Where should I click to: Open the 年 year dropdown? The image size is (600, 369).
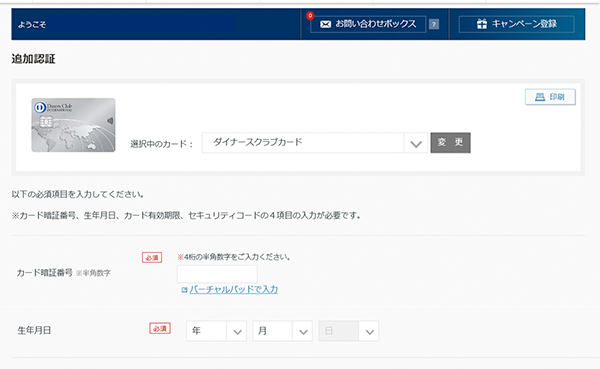coord(216,331)
